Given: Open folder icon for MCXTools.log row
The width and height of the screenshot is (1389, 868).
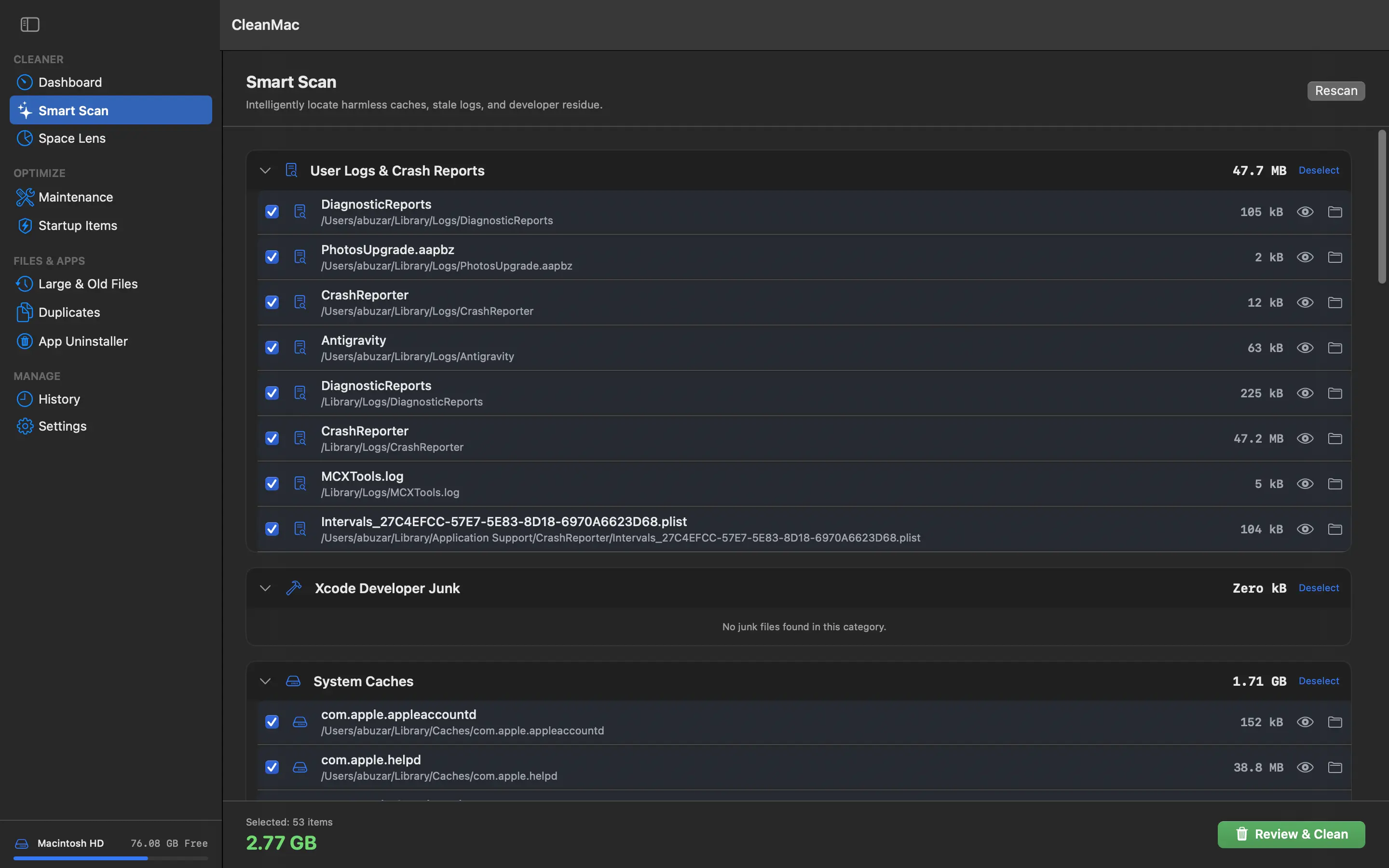Looking at the screenshot, I should [x=1335, y=484].
